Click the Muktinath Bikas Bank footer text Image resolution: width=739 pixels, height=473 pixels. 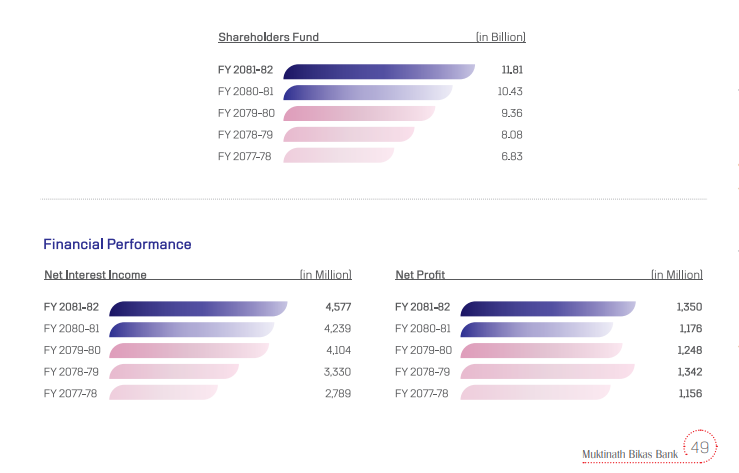click(x=630, y=454)
